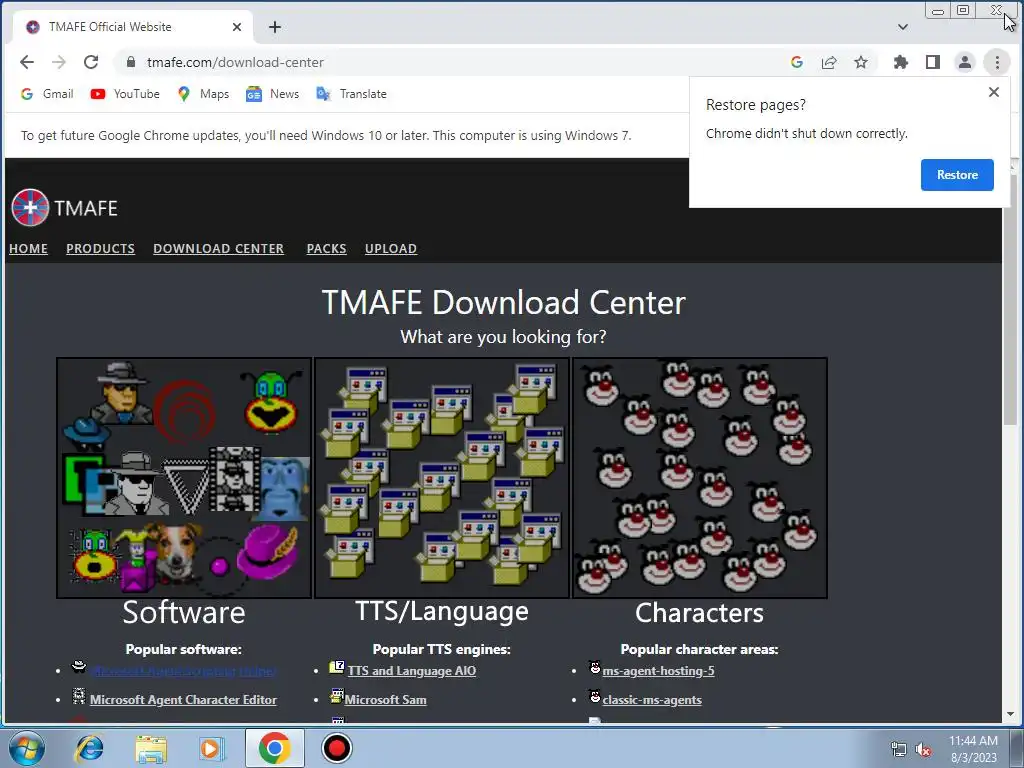
Task: Select DOWNLOAD CENTER nav item
Action: click(x=219, y=249)
